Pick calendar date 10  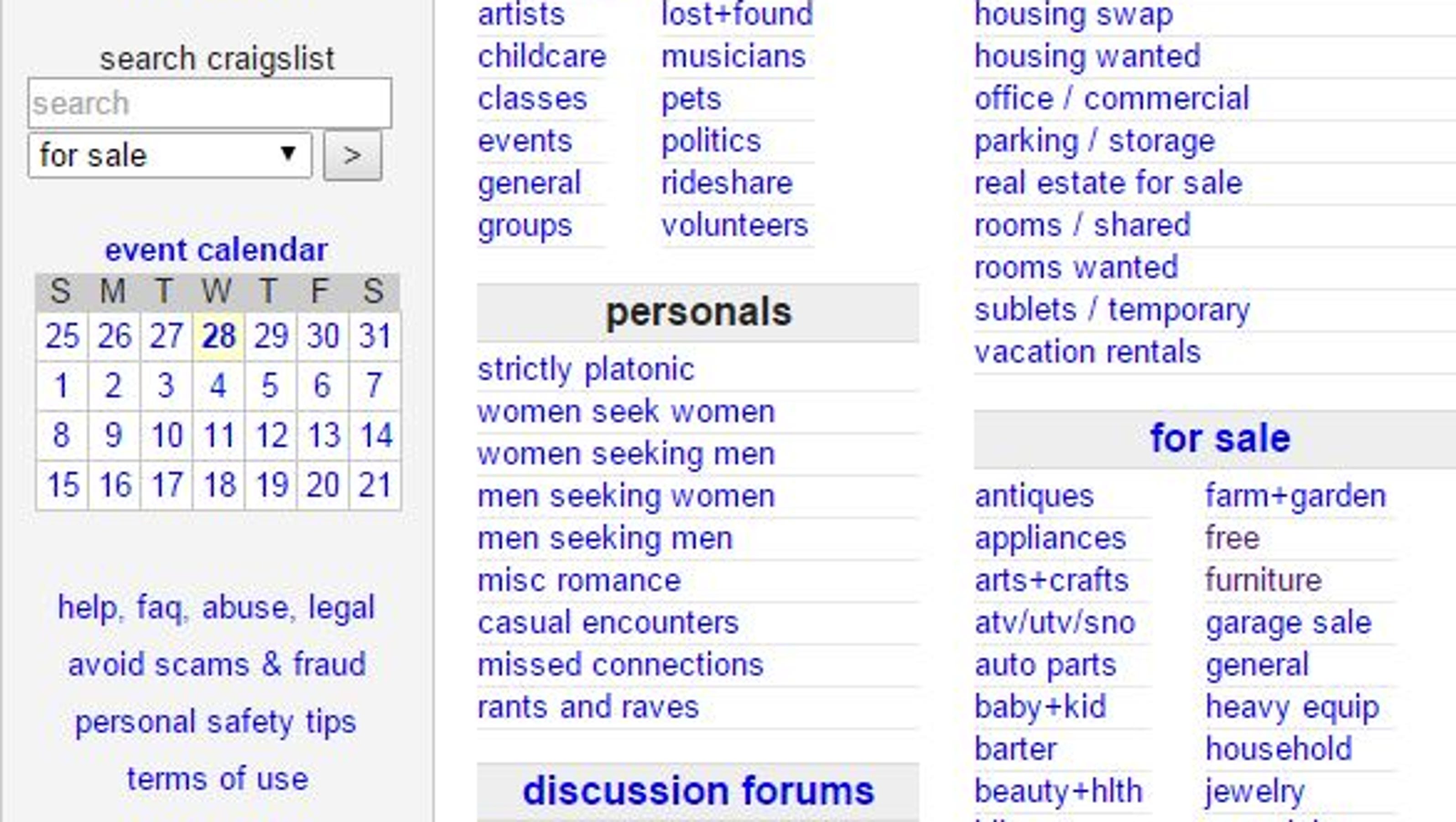[x=166, y=436]
